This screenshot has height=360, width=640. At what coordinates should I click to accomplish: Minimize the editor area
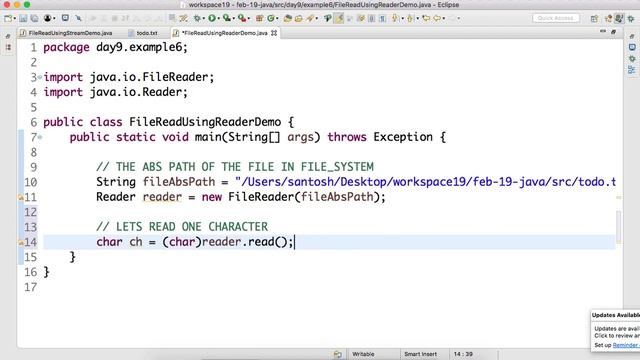coord(603,32)
